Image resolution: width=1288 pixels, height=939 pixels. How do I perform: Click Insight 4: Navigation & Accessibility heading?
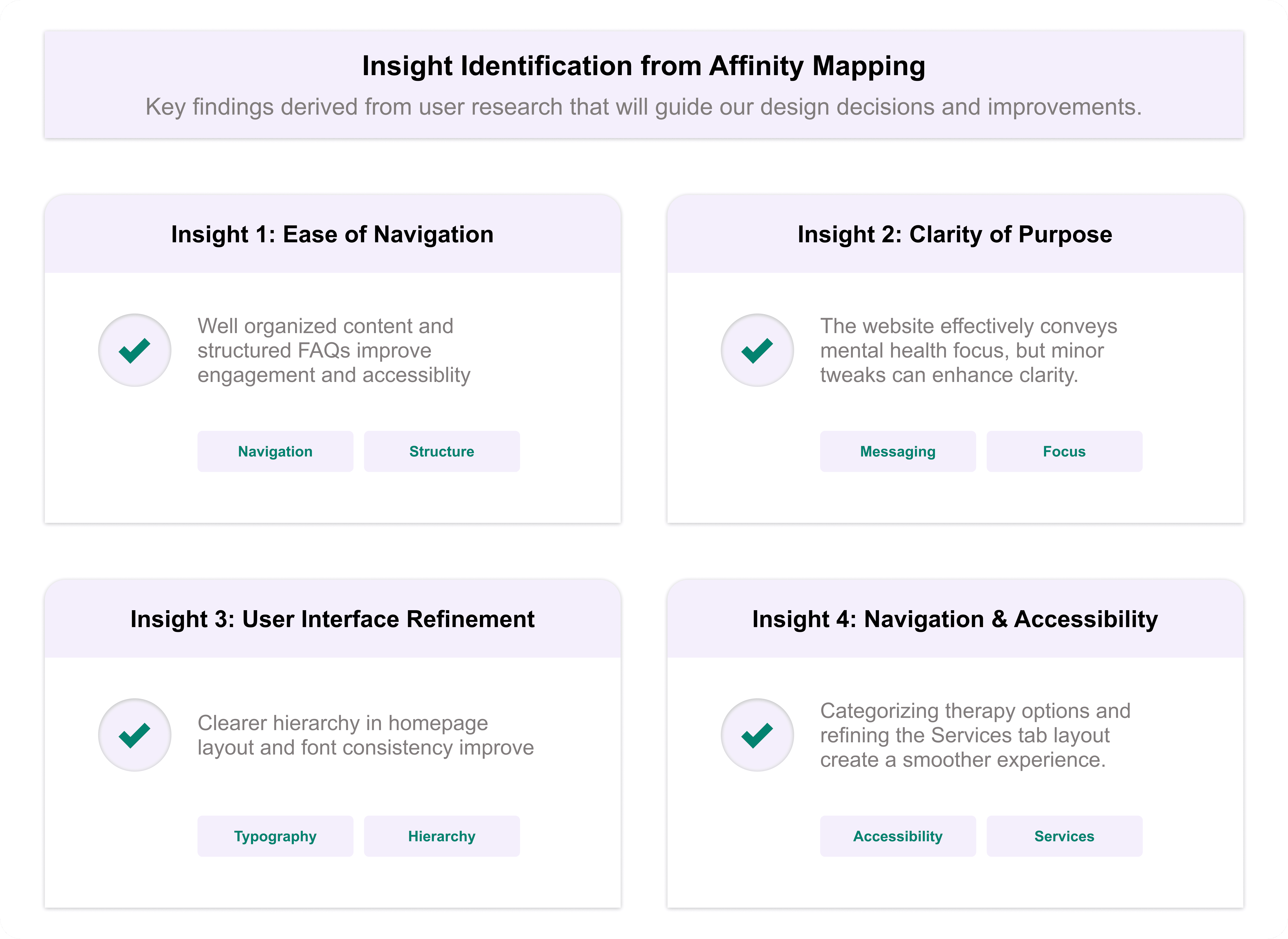[955, 619]
